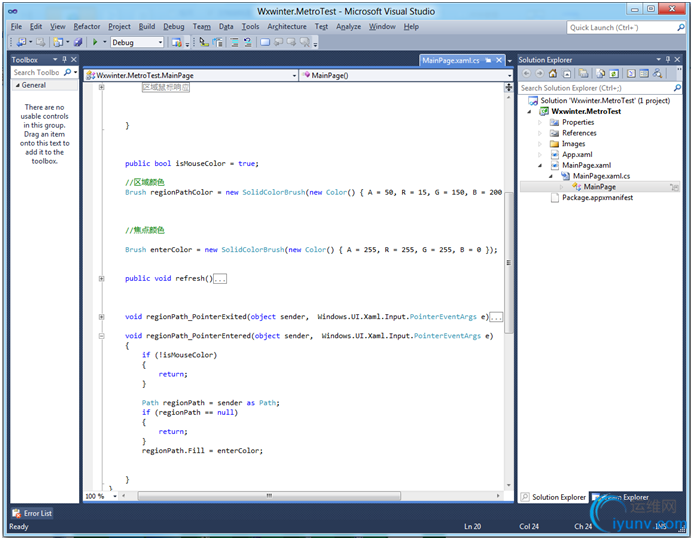Pin the Toolbox panel with auto-hide icon
Viewport: 693px width, 540px height.
[x=63, y=60]
